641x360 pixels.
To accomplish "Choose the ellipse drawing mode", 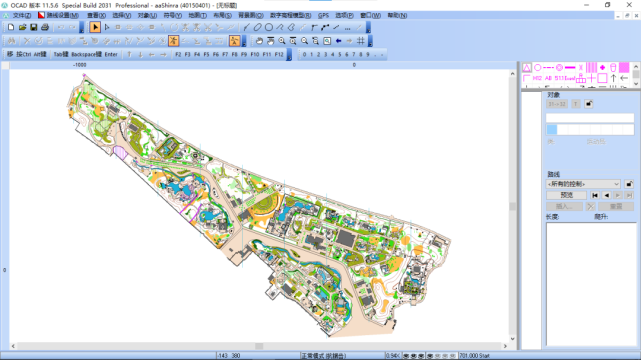I will (257, 27).
